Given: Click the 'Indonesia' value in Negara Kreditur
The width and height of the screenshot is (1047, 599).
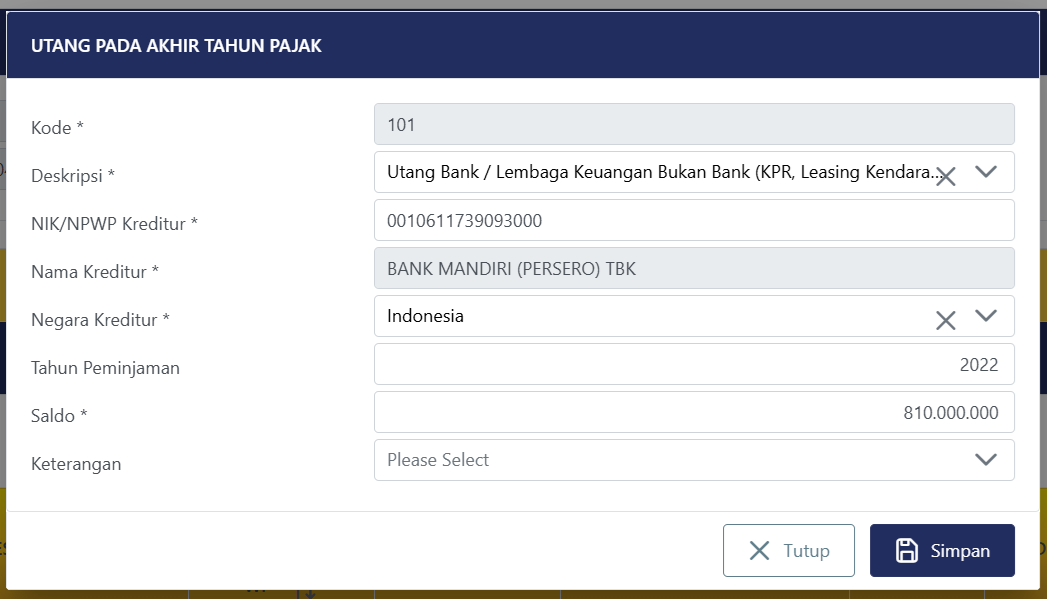Looking at the screenshot, I should coord(426,316).
